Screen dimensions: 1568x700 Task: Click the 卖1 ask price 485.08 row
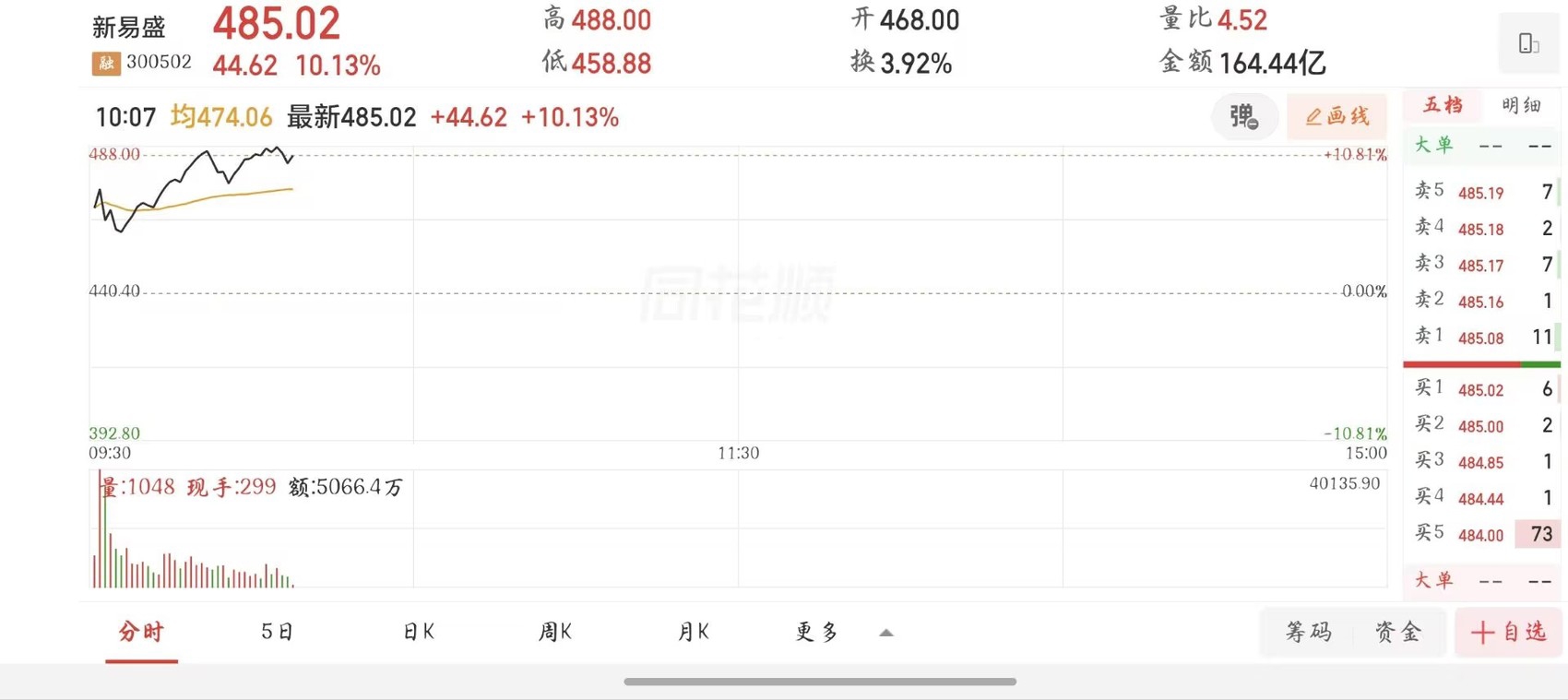pos(1481,338)
